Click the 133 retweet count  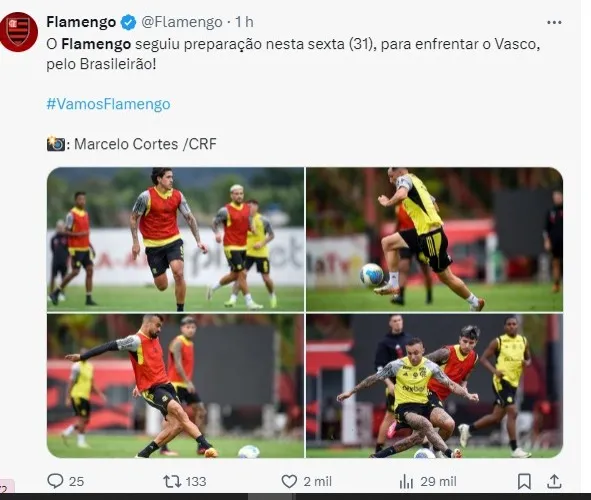click(196, 481)
